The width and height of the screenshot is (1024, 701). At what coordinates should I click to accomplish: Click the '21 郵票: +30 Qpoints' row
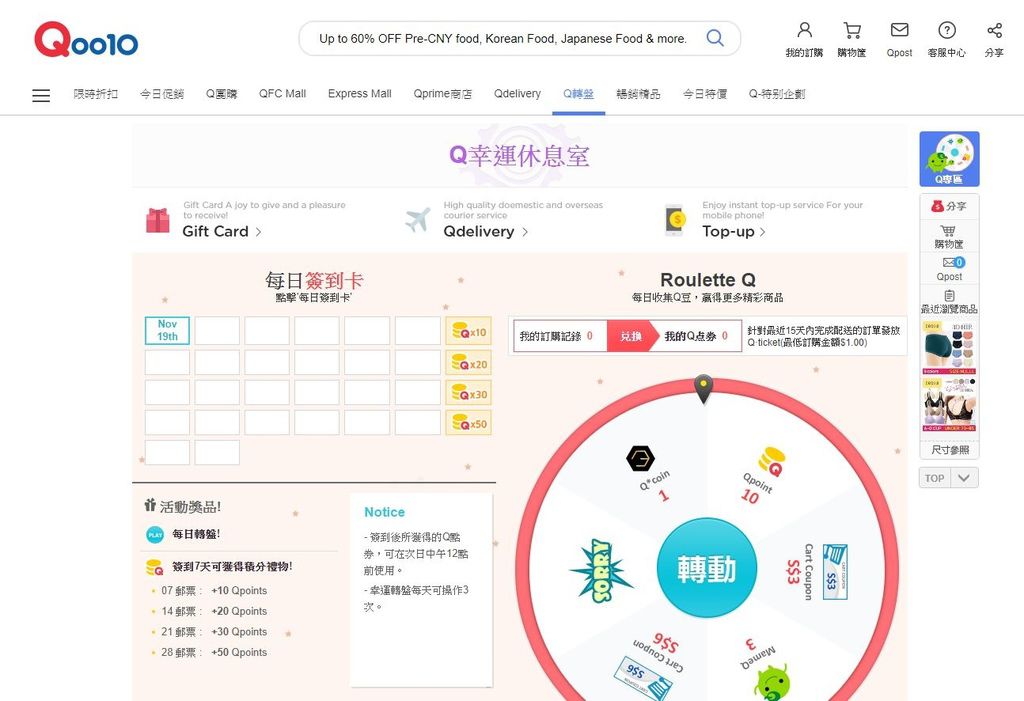click(214, 632)
